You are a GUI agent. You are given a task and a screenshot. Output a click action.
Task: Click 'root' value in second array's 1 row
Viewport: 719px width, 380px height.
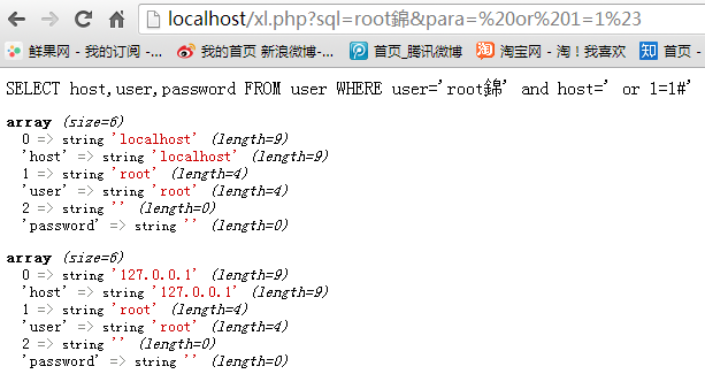tap(134, 310)
